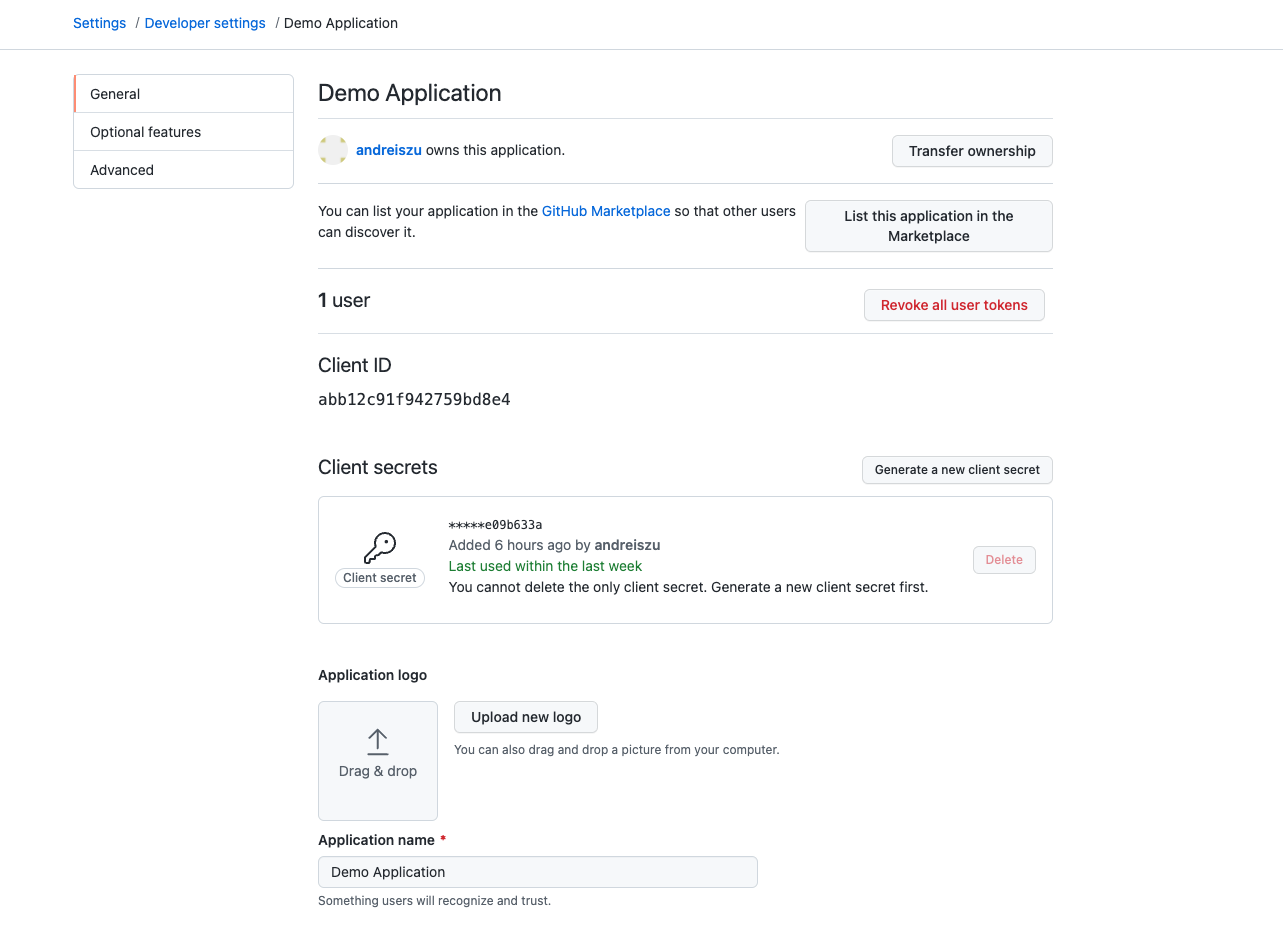
Task: Click the Client ID value text
Action: [x=414, y=400]
